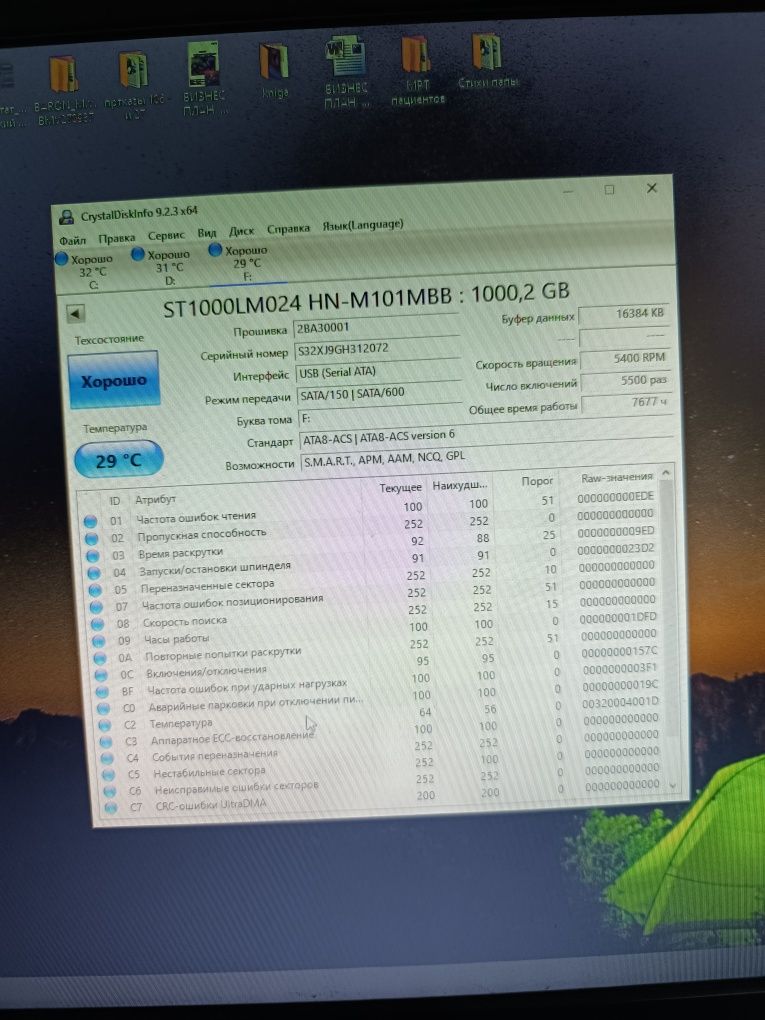Click the Стихи папы folder icon
The height and width of the screenshot is (1020, 765).
click(488, 60)
